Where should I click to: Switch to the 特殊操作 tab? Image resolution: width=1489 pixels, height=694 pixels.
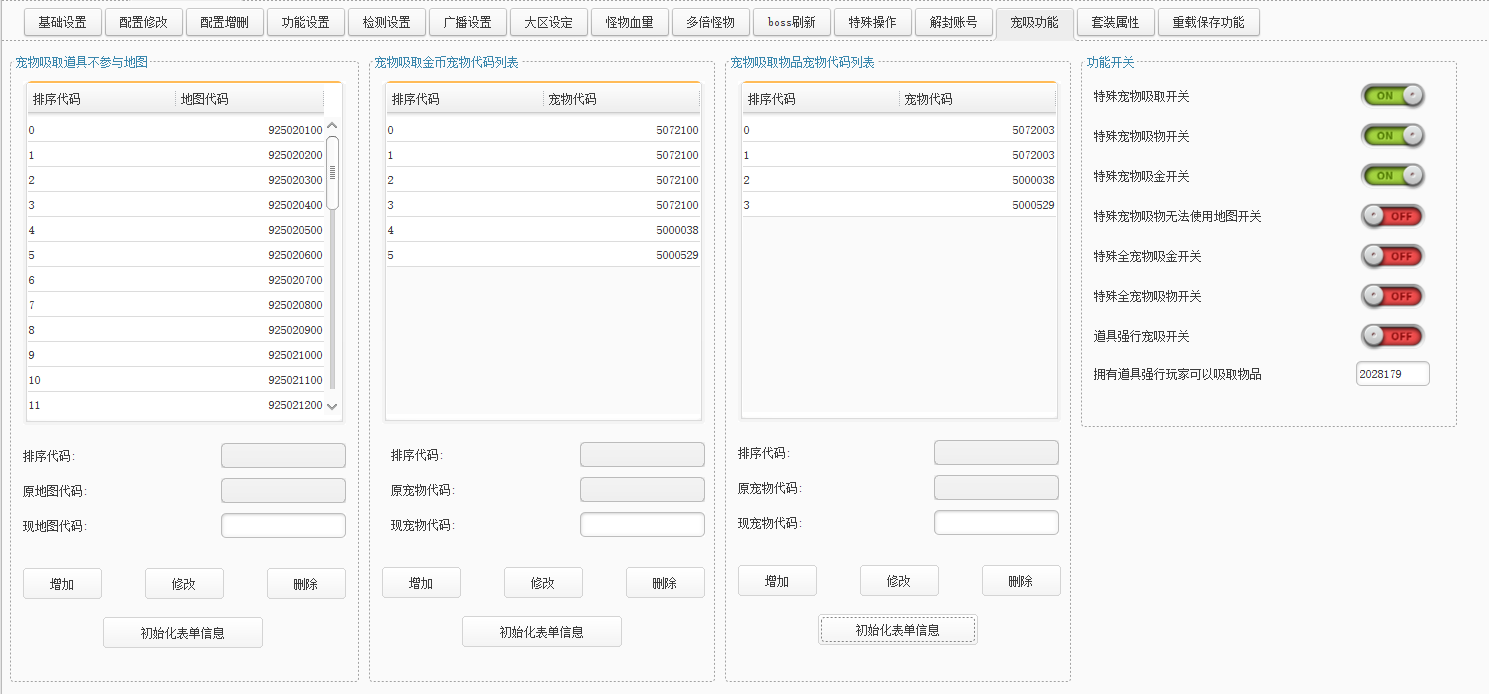pyautogui.click(x=872, y=22)
